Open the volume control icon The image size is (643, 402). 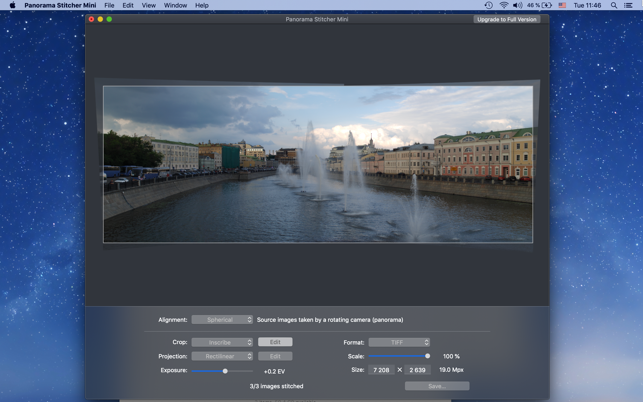tap(518, 5)
